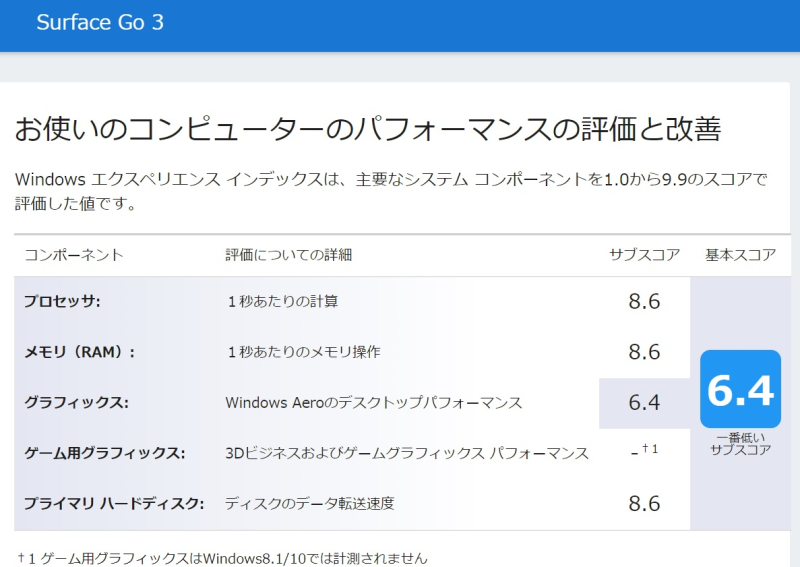The image size is (800, 567).
Task: Click the highlighted graphics subscore 6.4
Action: 644,403
